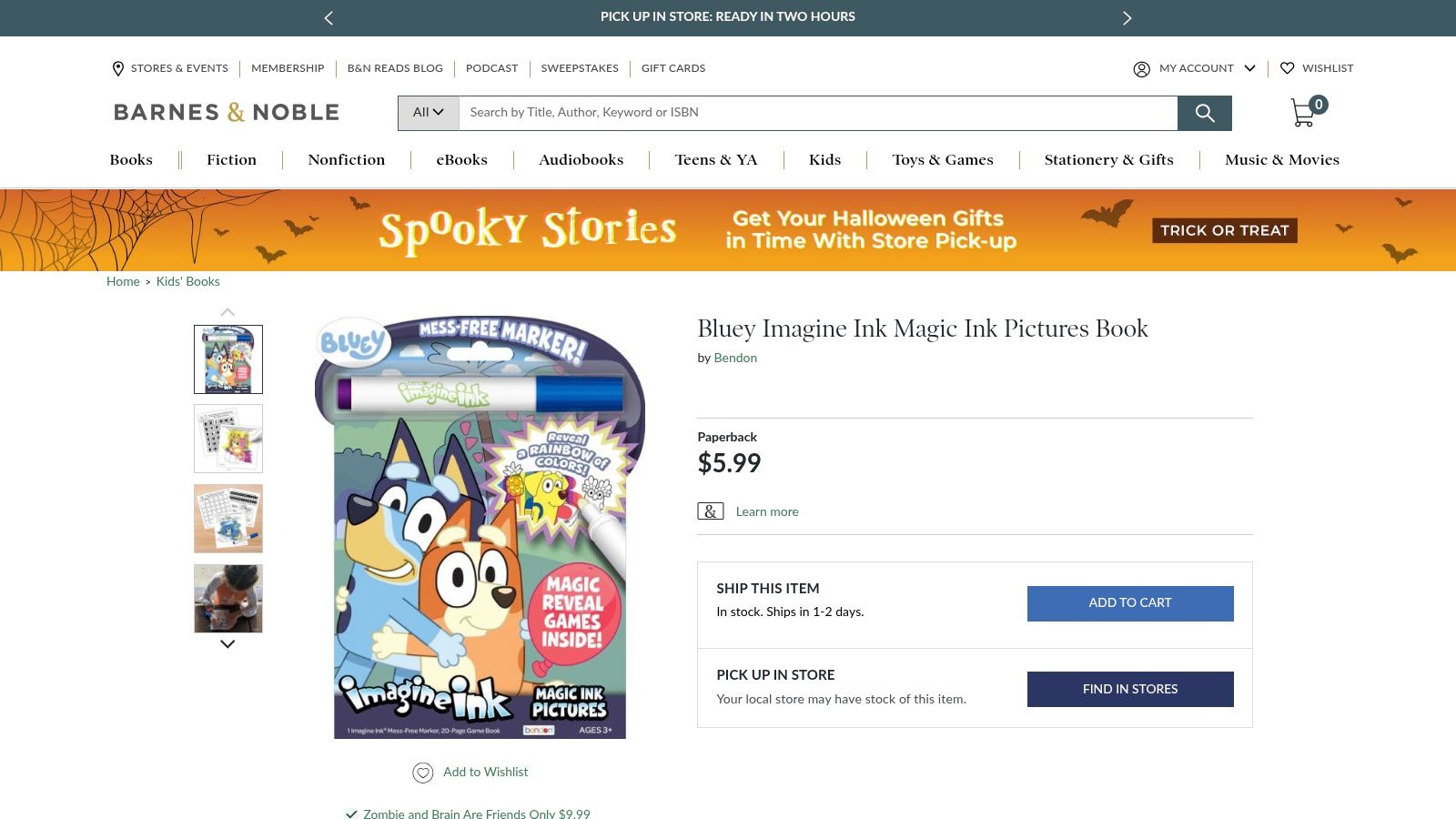1456x819 pixels.
Task: Open the shopping cart icon
Action: click(x=1303, y=114)
